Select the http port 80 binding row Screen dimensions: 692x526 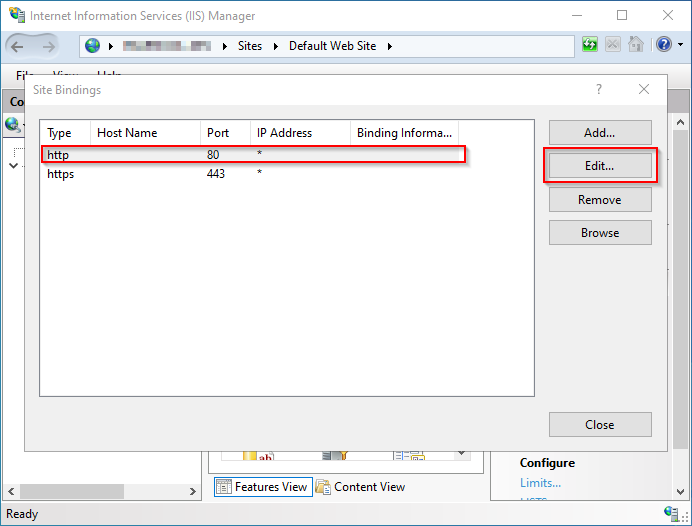pyautogui.click(x=253, y=154)
